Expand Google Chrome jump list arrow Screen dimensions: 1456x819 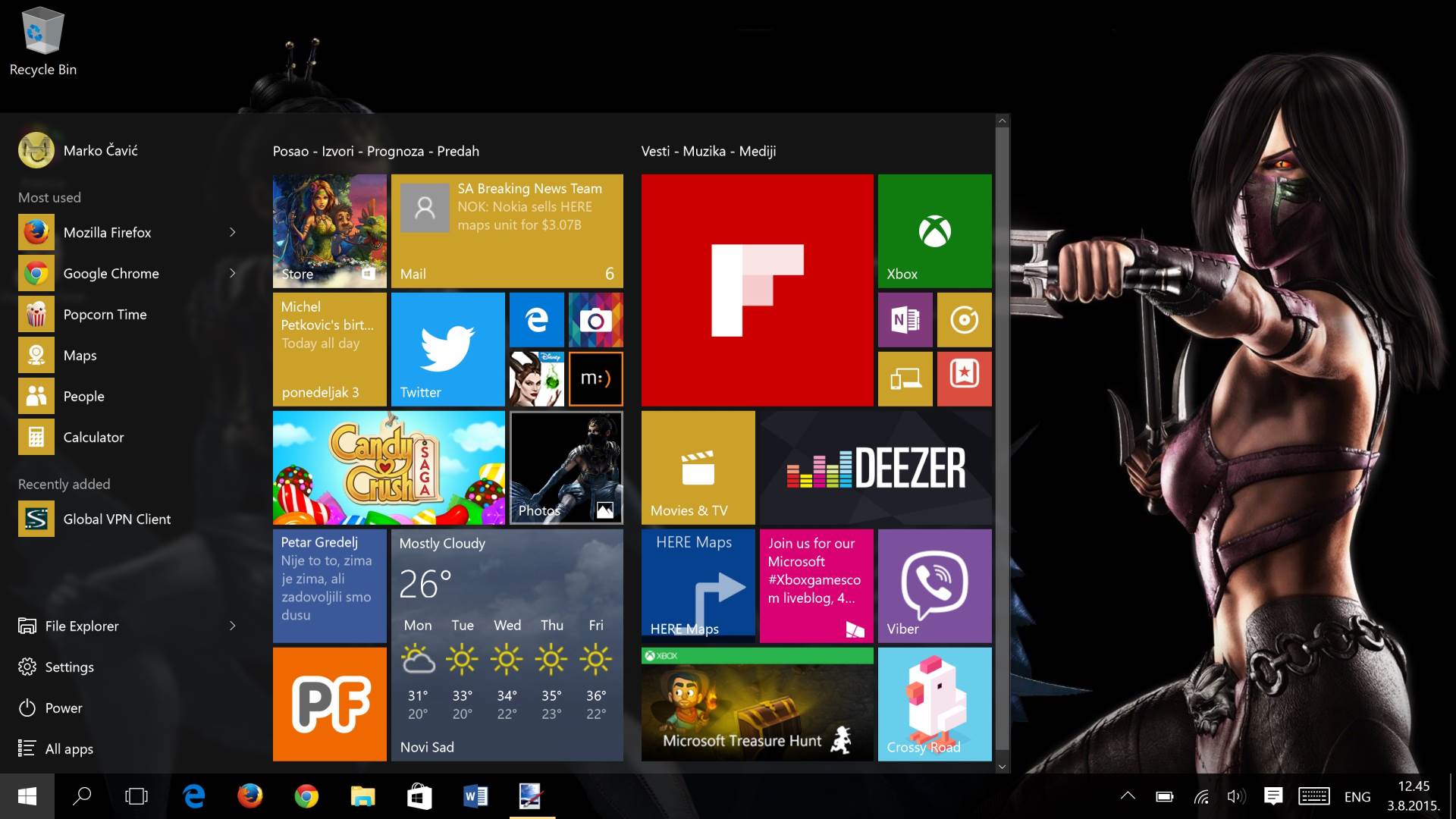[233, 273]
